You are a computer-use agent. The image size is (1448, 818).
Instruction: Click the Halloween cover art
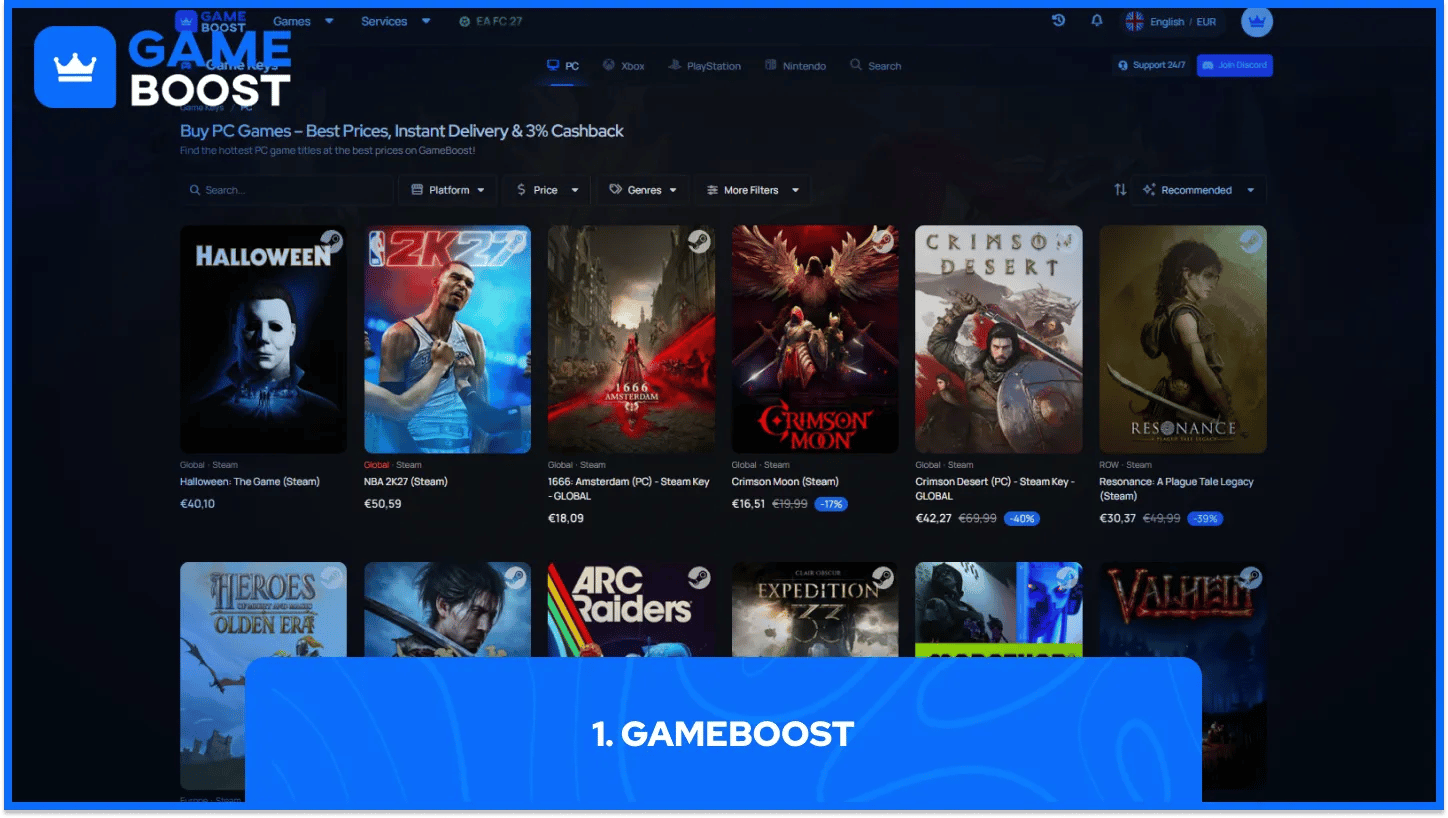pyautogui.click(x=263, y=339)
